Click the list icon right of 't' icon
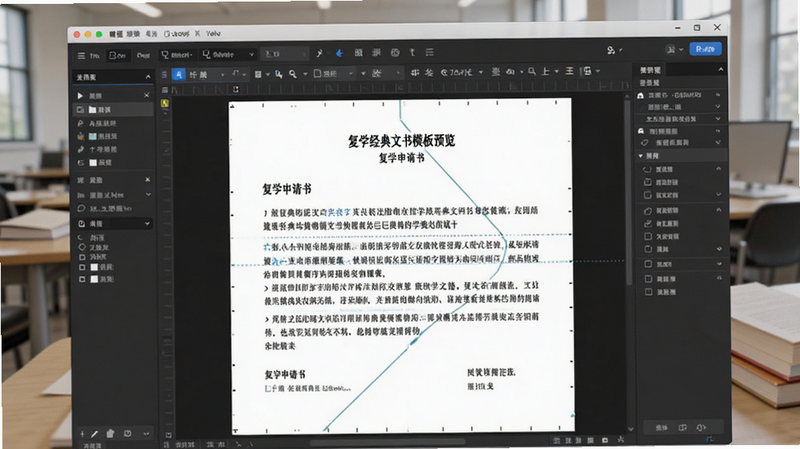 pos(430,53)
